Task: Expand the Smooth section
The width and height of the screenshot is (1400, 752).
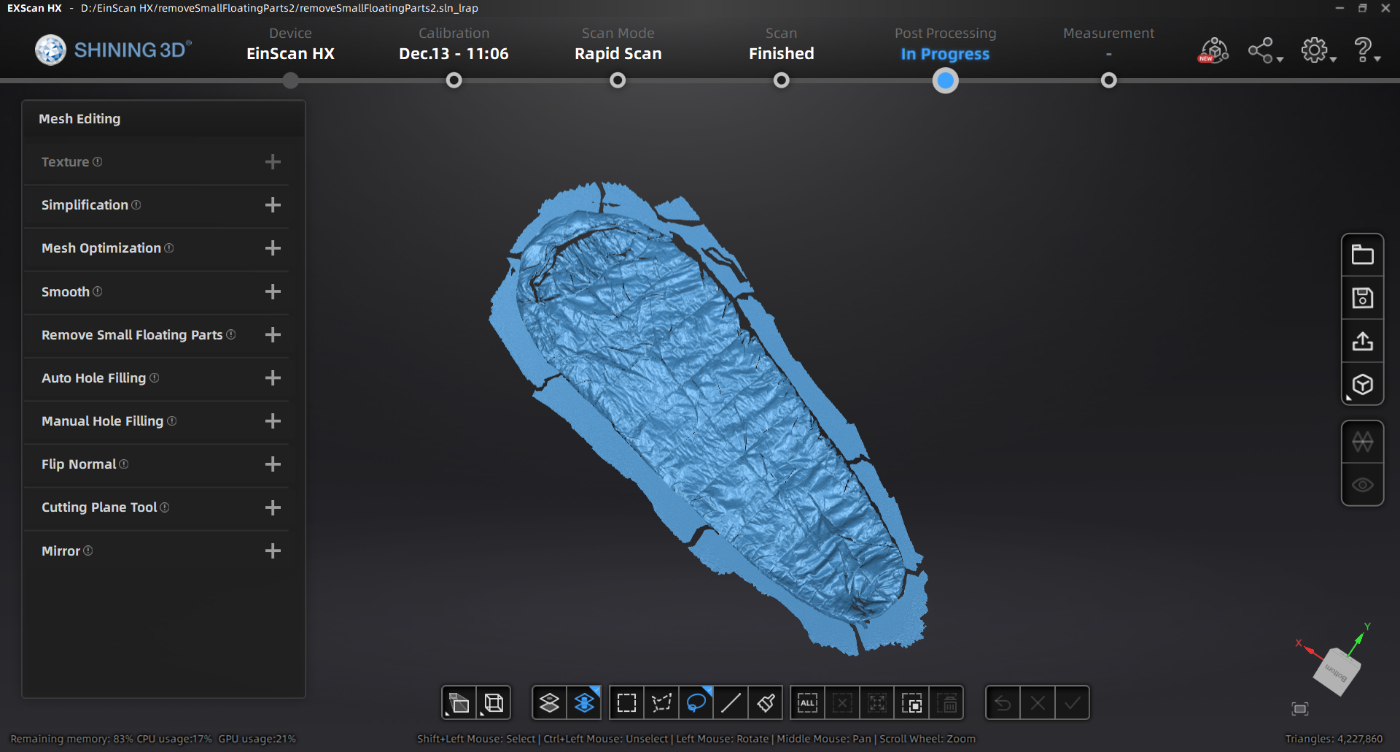Action: click(x=273, y=292)
